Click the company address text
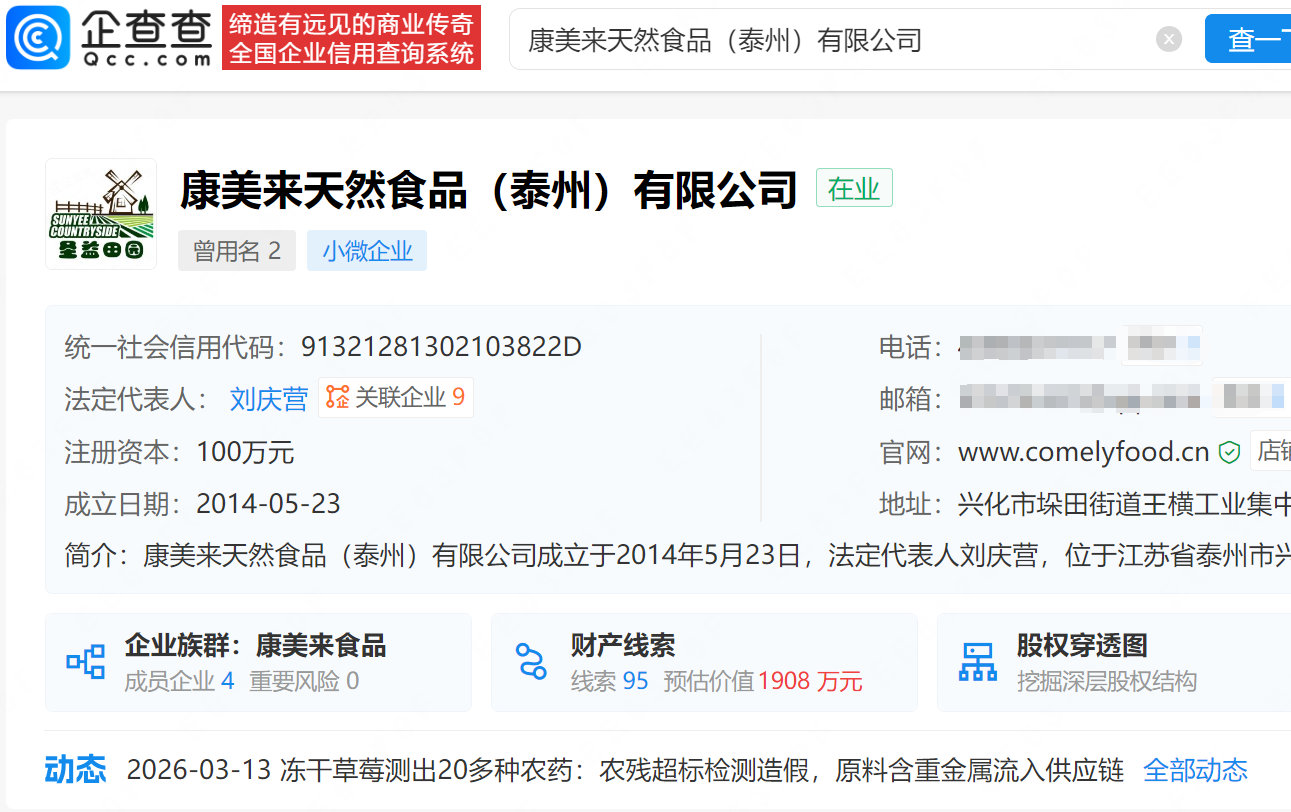The height and width of the screenshot is (812, 1291). 1124,504
